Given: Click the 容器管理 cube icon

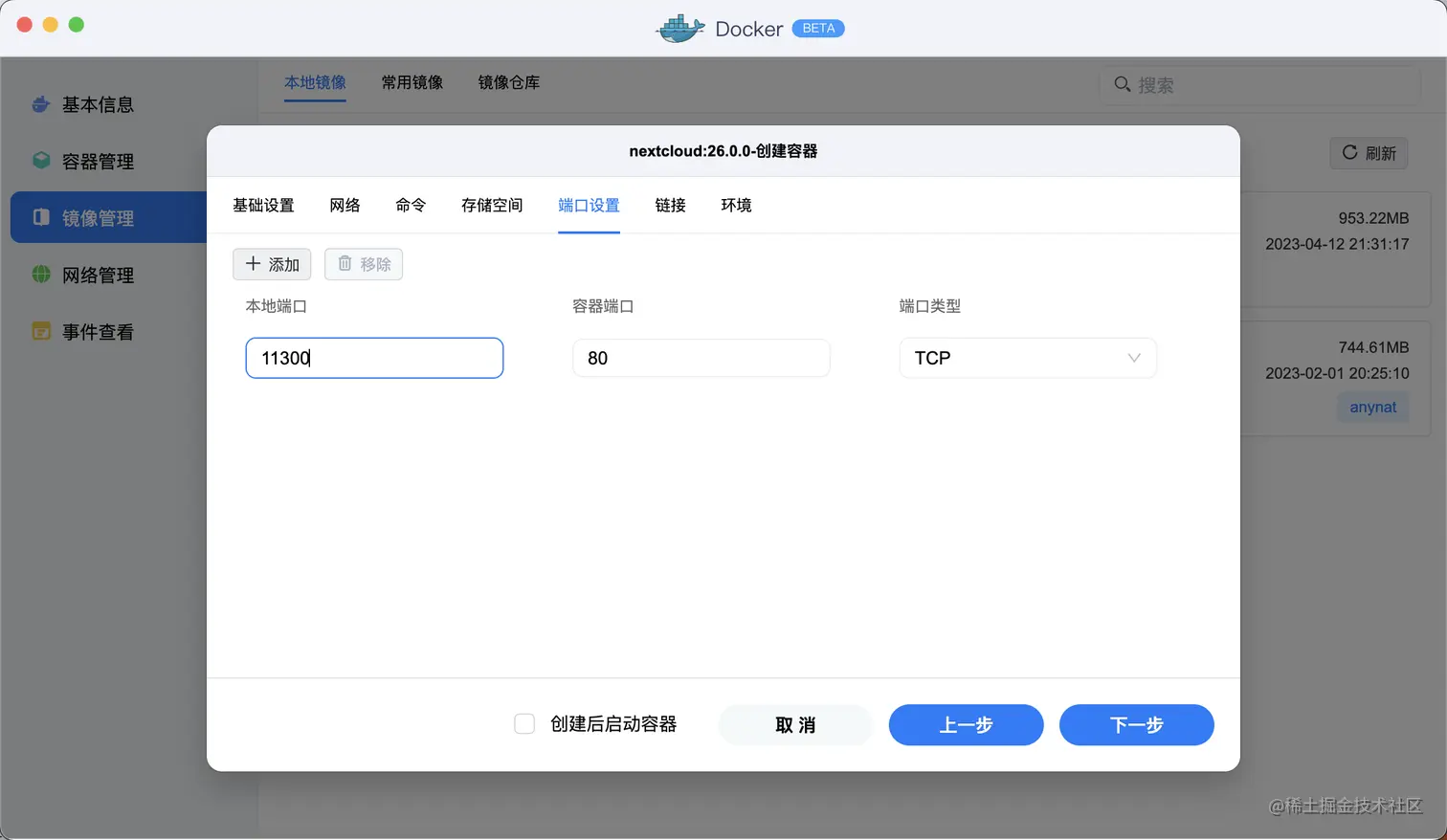Looking at the screenshot, I should click(x=41, y=161).
